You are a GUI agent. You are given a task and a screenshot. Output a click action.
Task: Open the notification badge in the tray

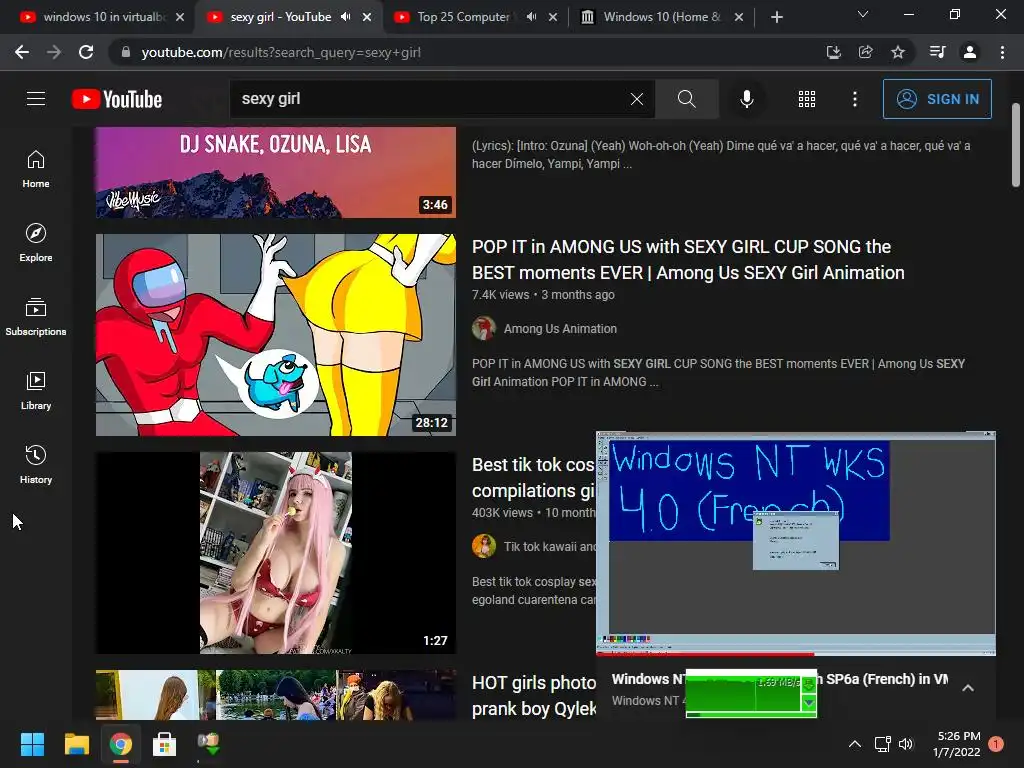(996, 744)
